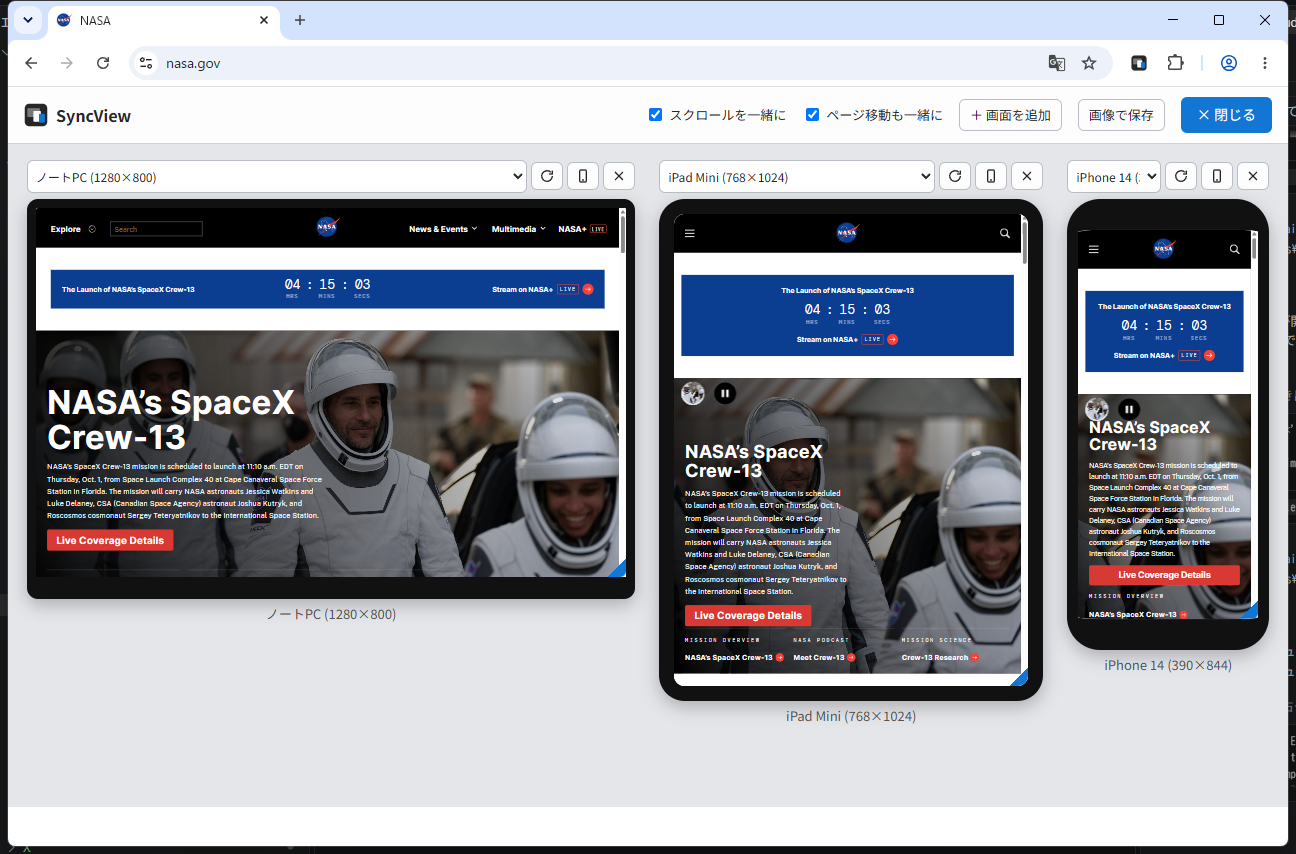
Task: Open the hamburger menu in iPad Mini preview
Action: (689, 233)
